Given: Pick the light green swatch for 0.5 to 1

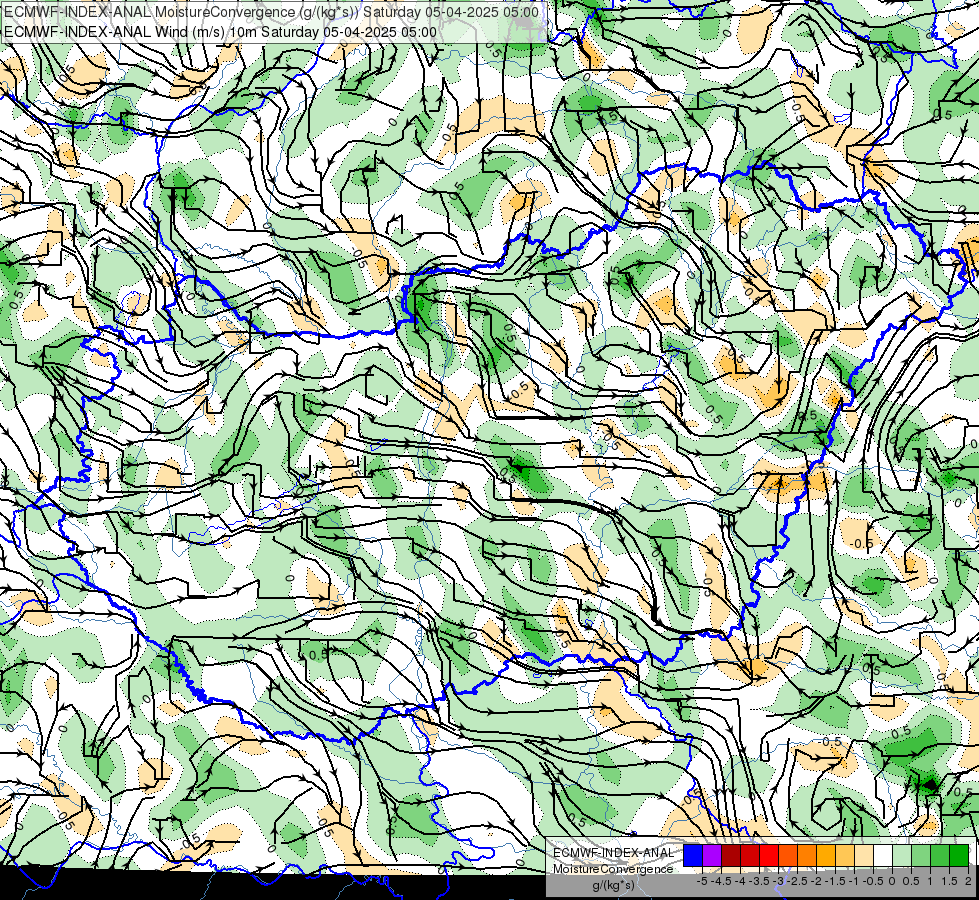Looking at the screenshot, I should (x=921, y=856).
